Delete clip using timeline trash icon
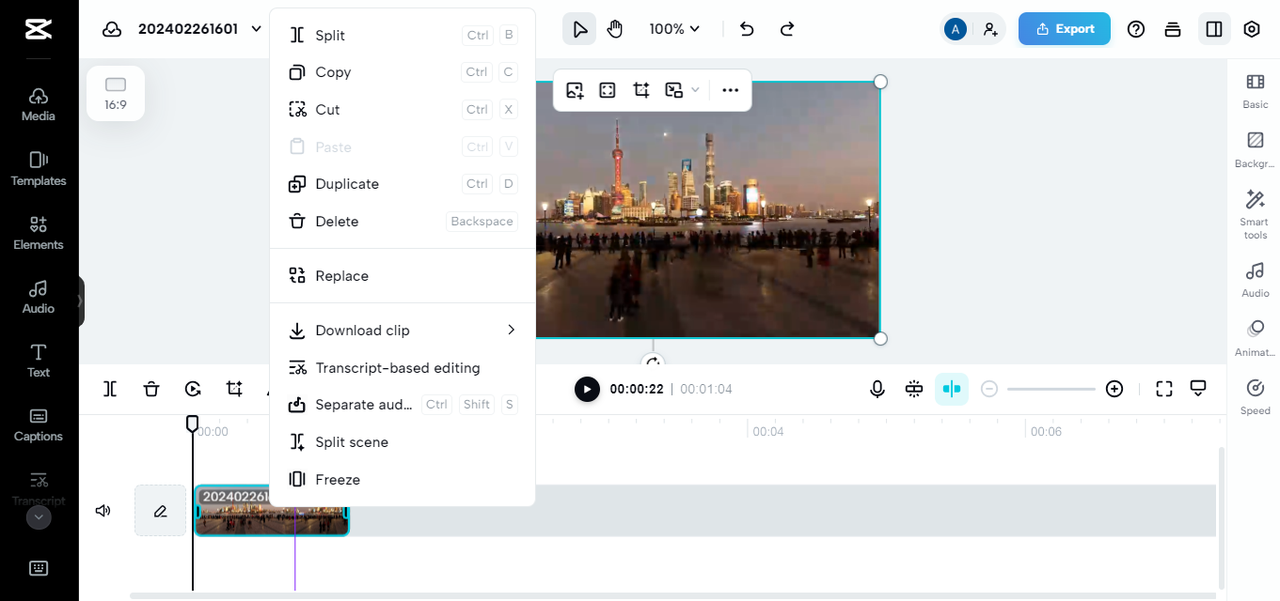 click(x=151, y=389)
